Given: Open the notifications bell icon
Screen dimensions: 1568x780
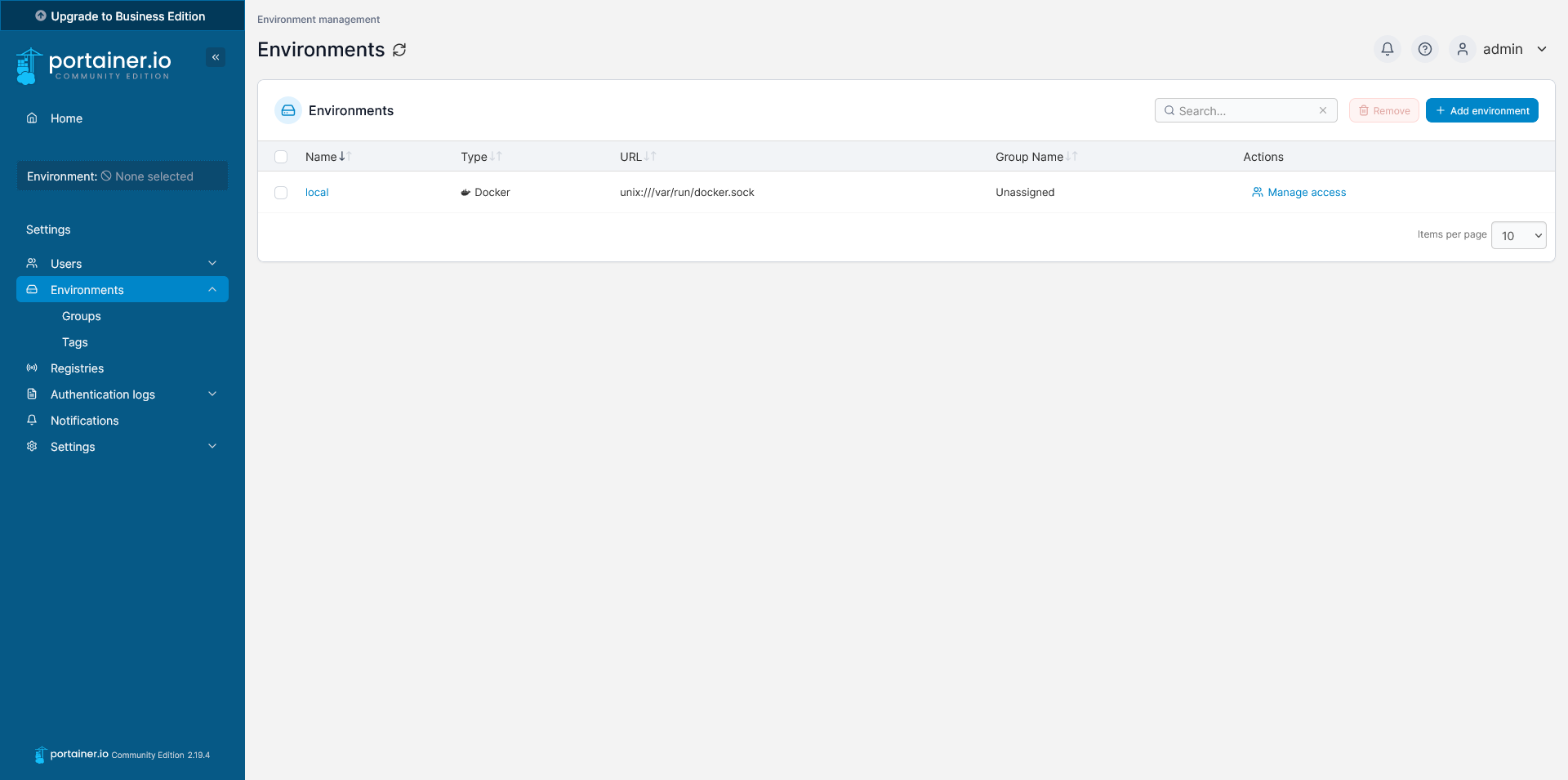Looking at the screenshot, I should pos(1386,49).
